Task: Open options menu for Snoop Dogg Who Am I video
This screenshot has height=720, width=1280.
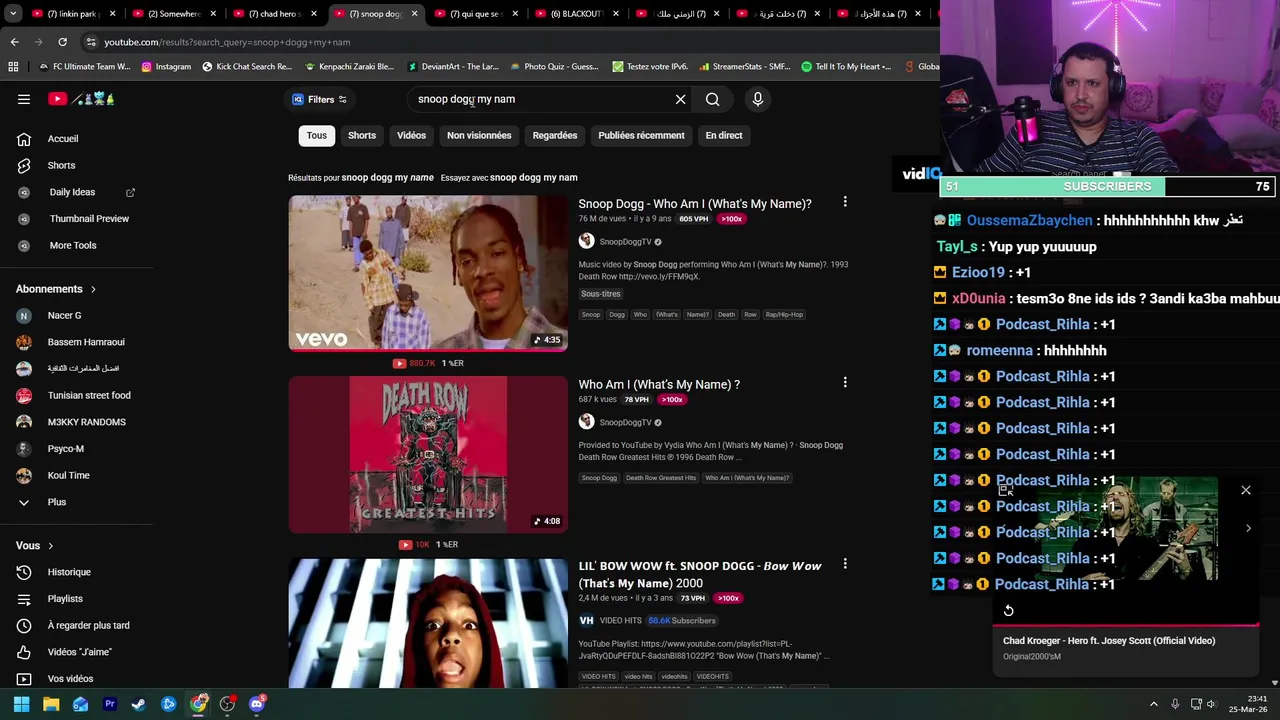Action: click(845, 202)
